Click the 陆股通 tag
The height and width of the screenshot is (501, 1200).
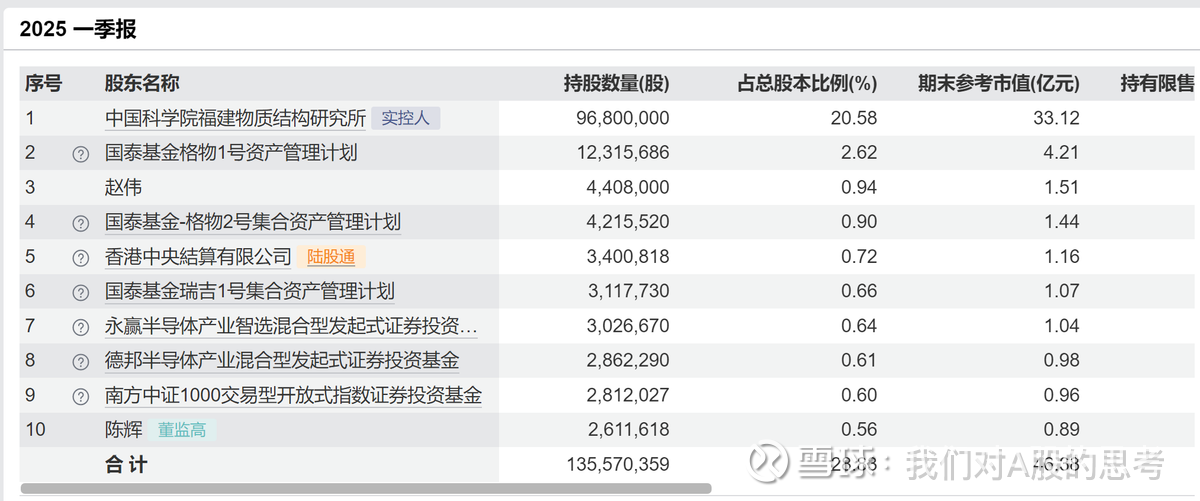pyautogui.click(x=331, y=257)
